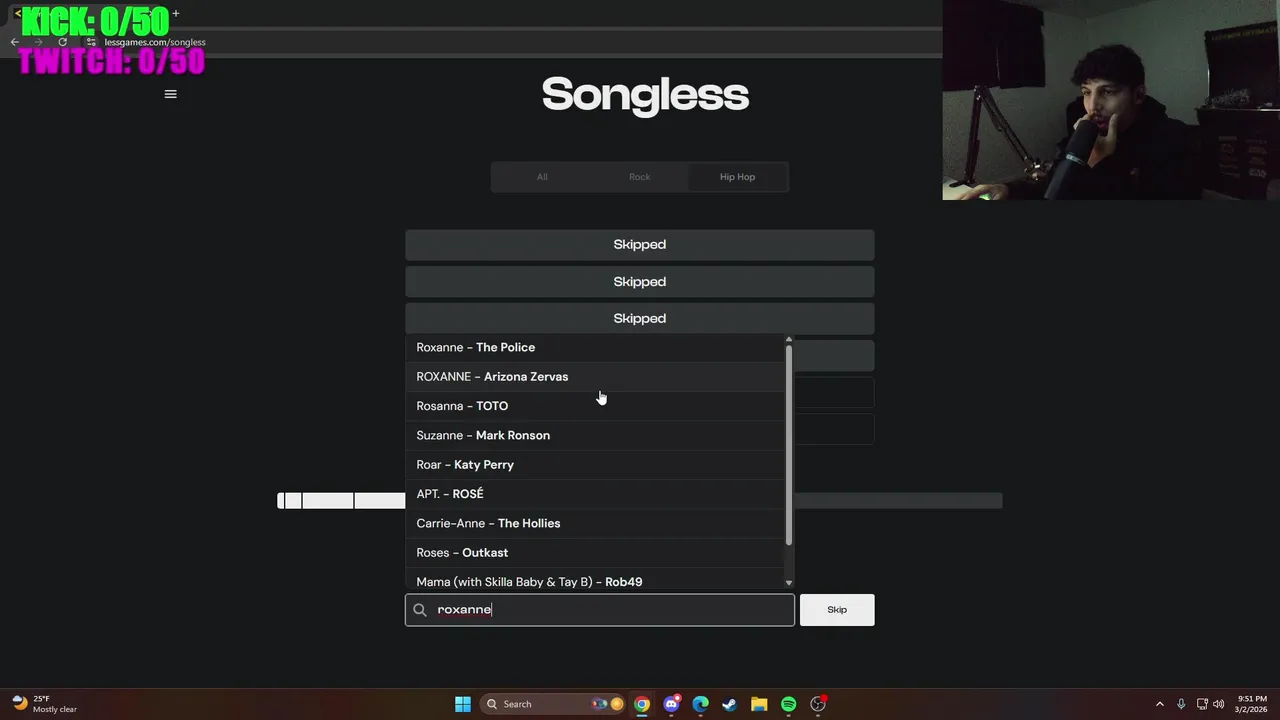Choose Roxanne – The Police suggestion
1280x720 pixels.
pos(595,347)
